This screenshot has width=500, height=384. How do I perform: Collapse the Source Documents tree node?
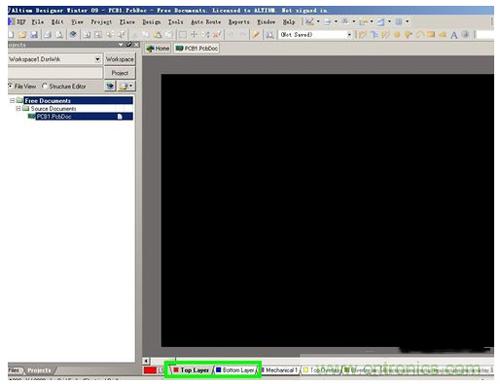(19, 109)
